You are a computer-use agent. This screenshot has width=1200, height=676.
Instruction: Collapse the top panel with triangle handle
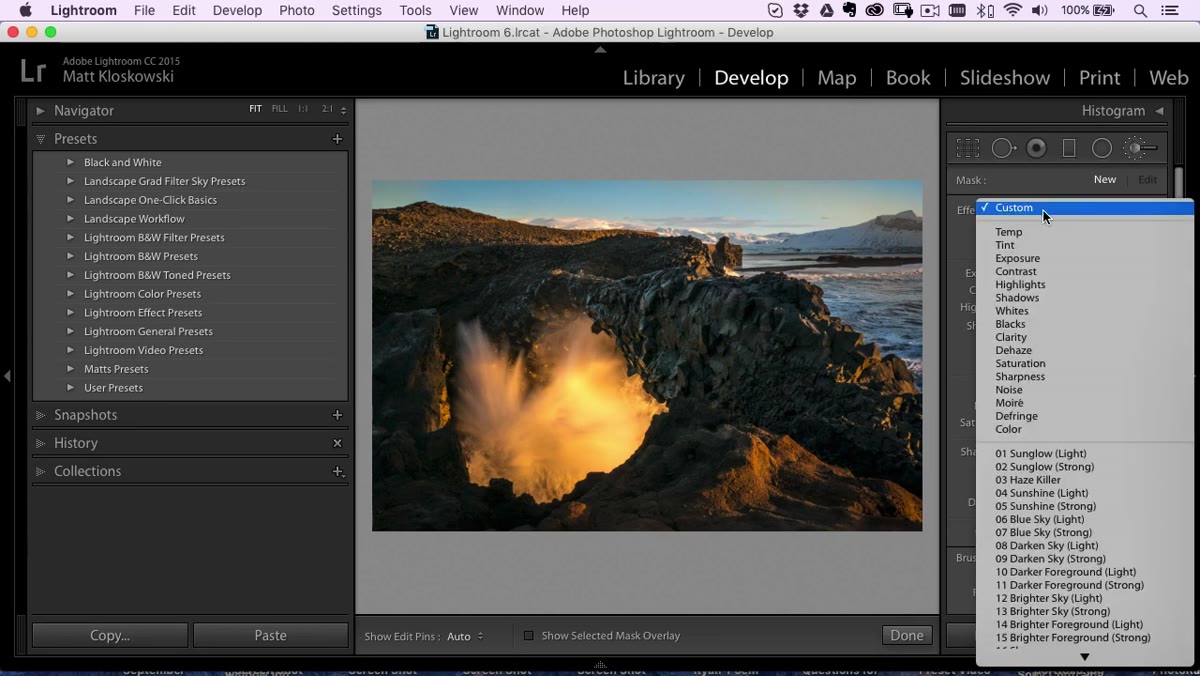pyautogui.click(x=600, y=49)
